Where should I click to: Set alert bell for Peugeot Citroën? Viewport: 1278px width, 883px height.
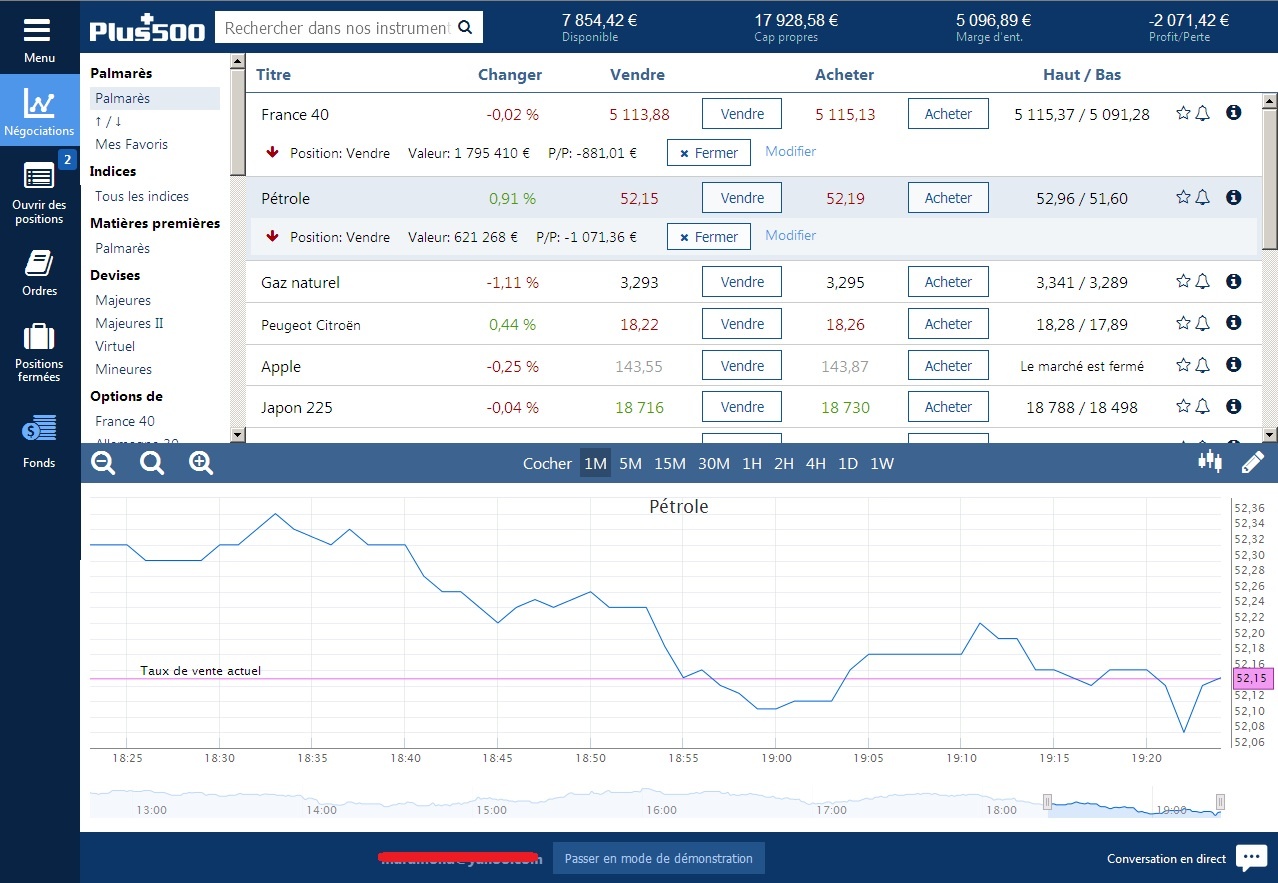click(1203, 323)
